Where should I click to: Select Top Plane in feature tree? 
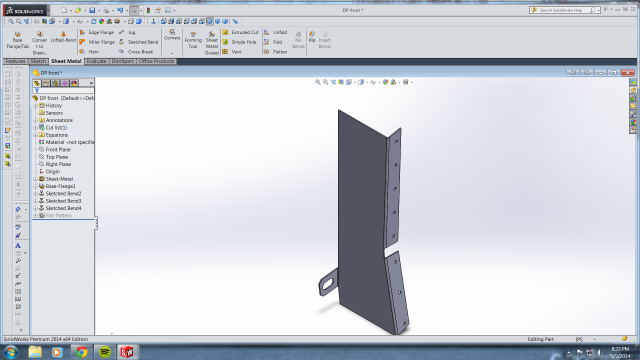[x=53, y=157]
